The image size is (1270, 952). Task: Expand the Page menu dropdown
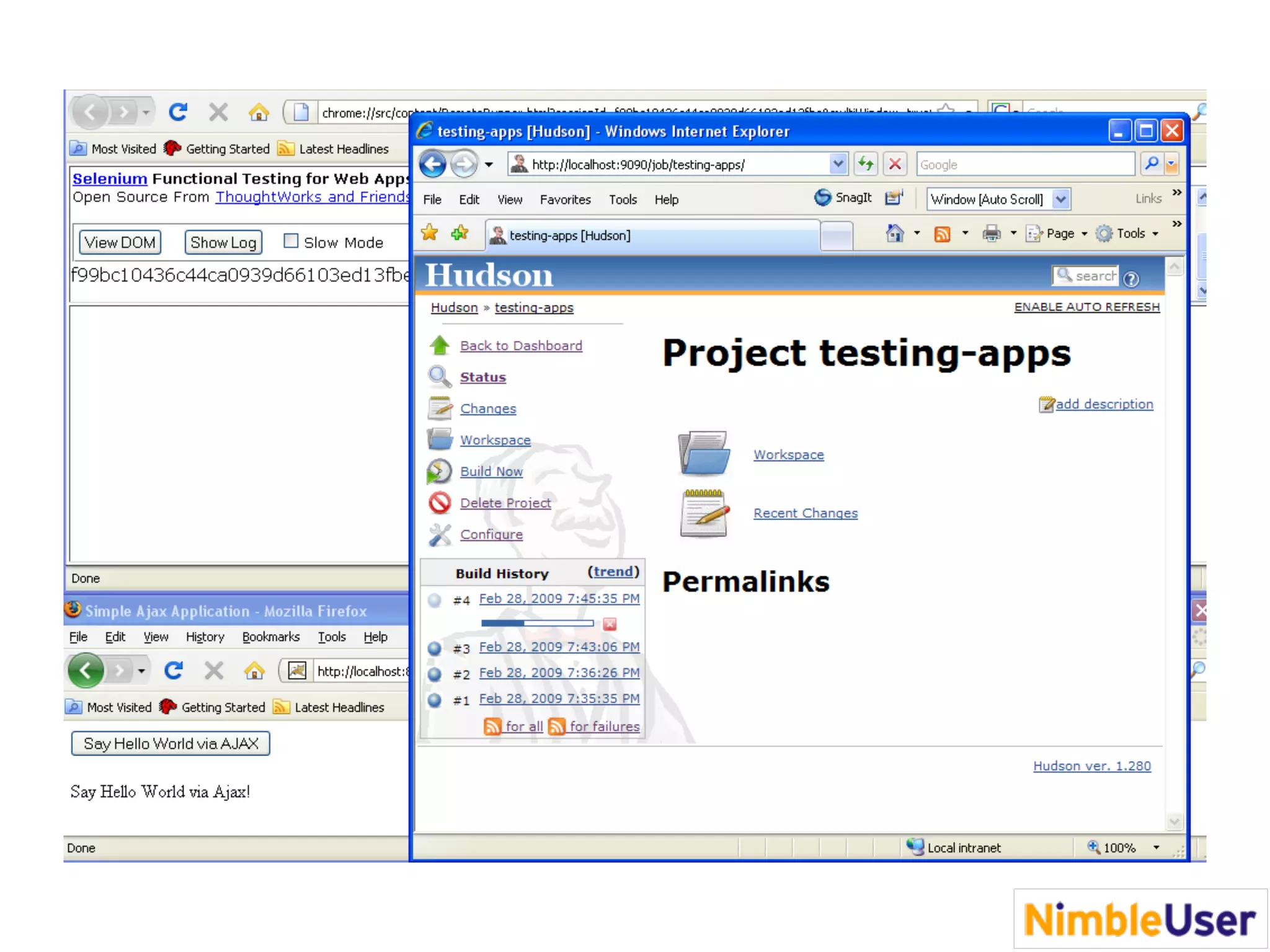(x=1084, y=234)
